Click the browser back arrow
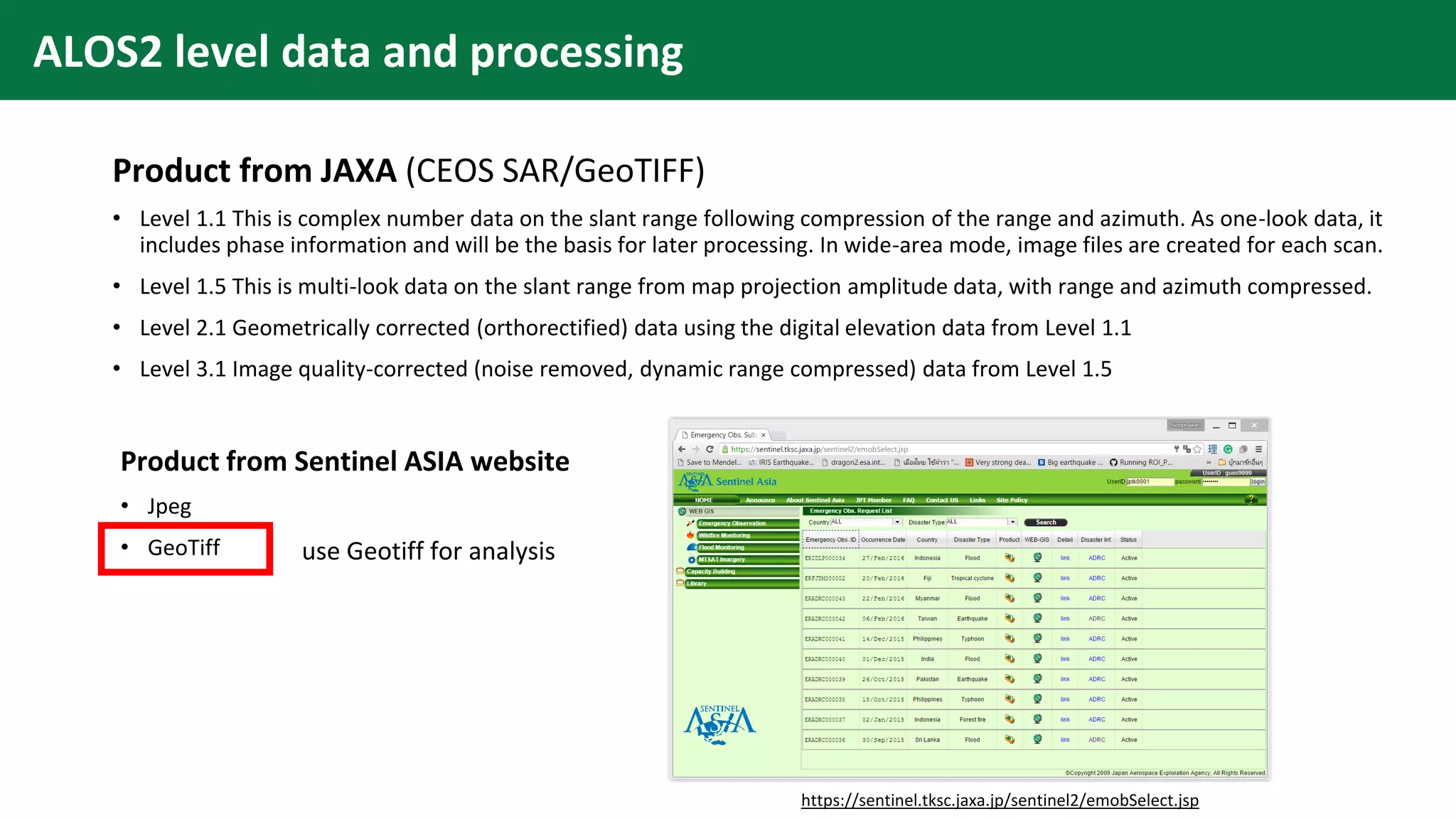 point(682,449)
